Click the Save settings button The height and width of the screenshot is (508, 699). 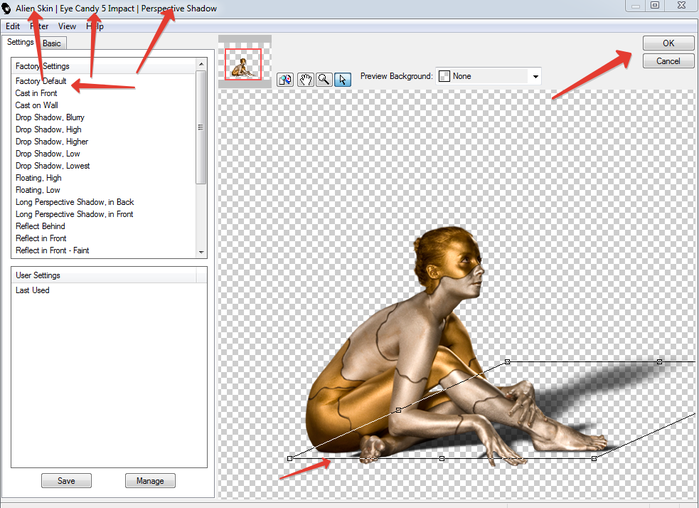coord(66,481)
